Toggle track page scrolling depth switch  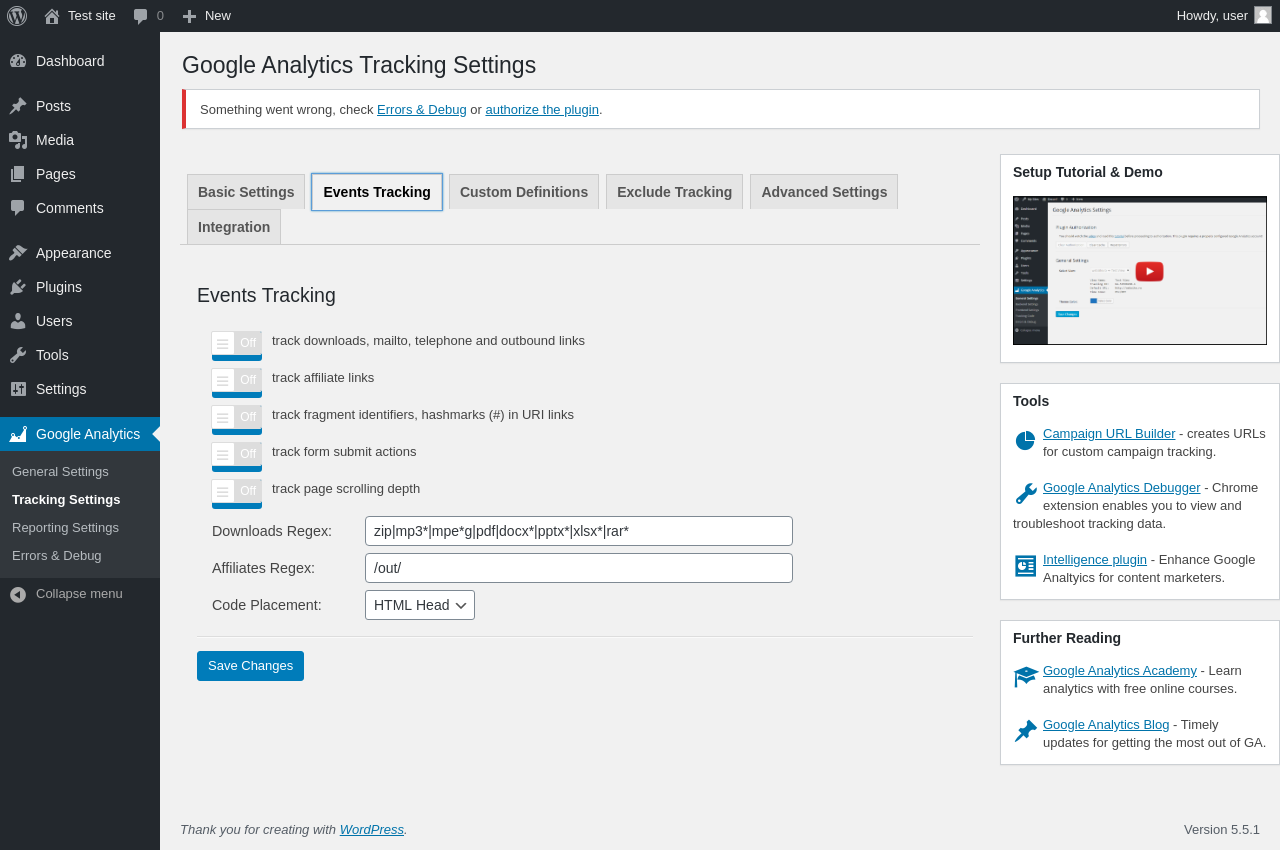click(236, 493)
